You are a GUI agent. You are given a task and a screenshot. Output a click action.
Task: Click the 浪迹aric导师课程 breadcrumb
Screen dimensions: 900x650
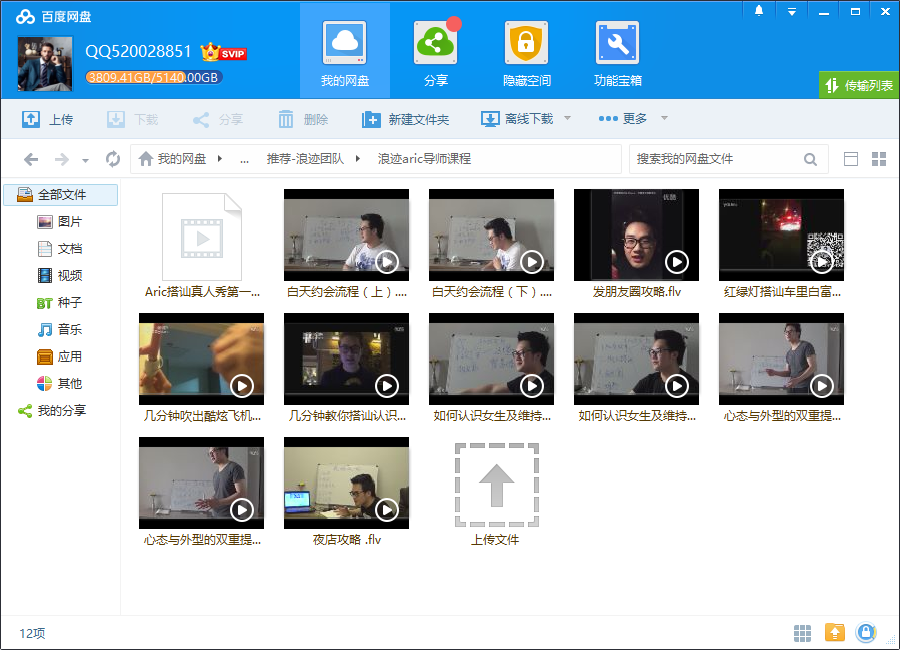click(x=424, y=158)
